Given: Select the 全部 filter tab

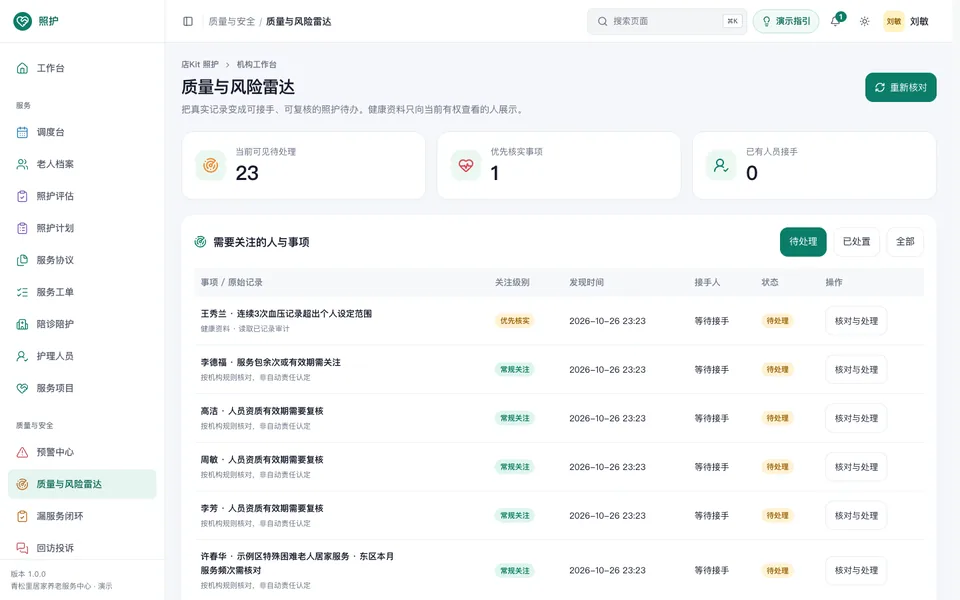Looking at the screenshot, I should [x=905, y=242].
